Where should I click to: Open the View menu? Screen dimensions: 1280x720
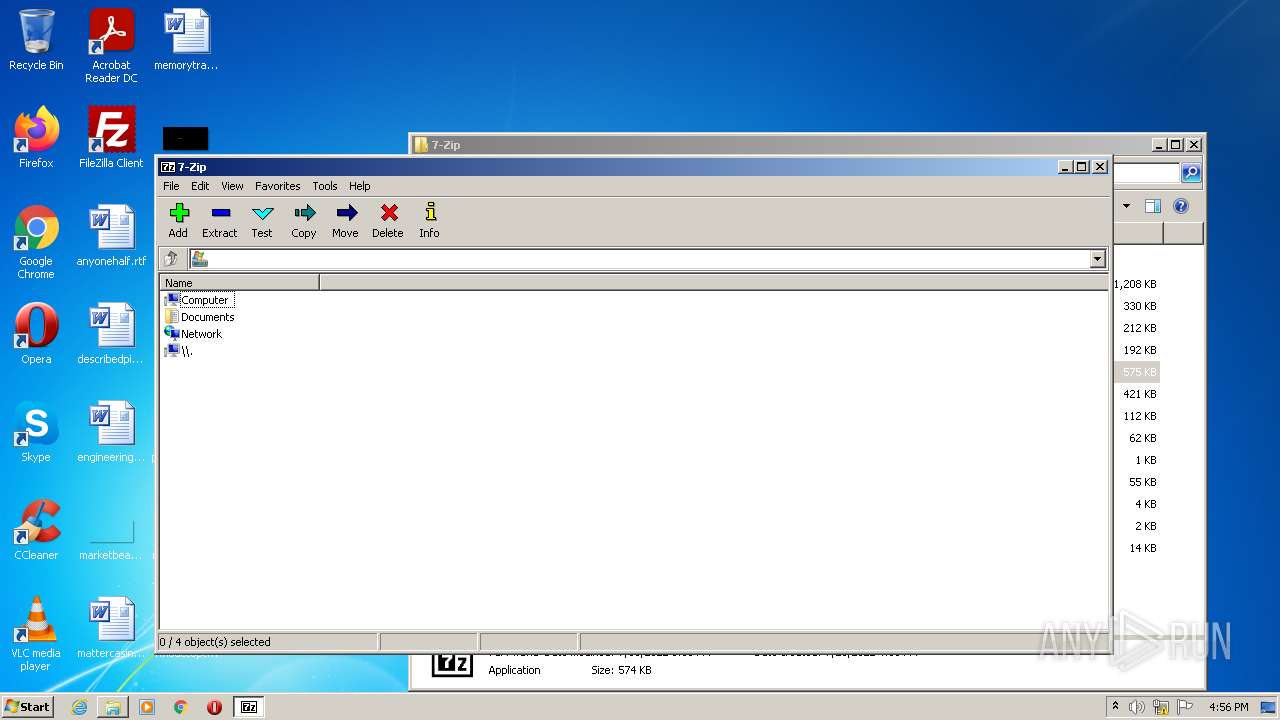[232, 186]
